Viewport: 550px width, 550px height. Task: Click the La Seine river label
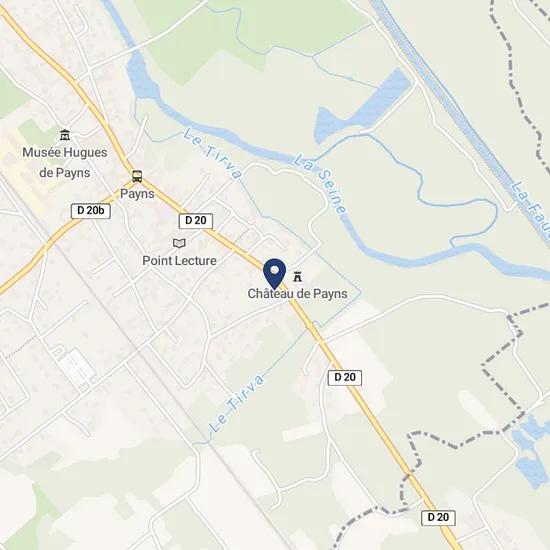pyautogui.click(x=320, y=184)
